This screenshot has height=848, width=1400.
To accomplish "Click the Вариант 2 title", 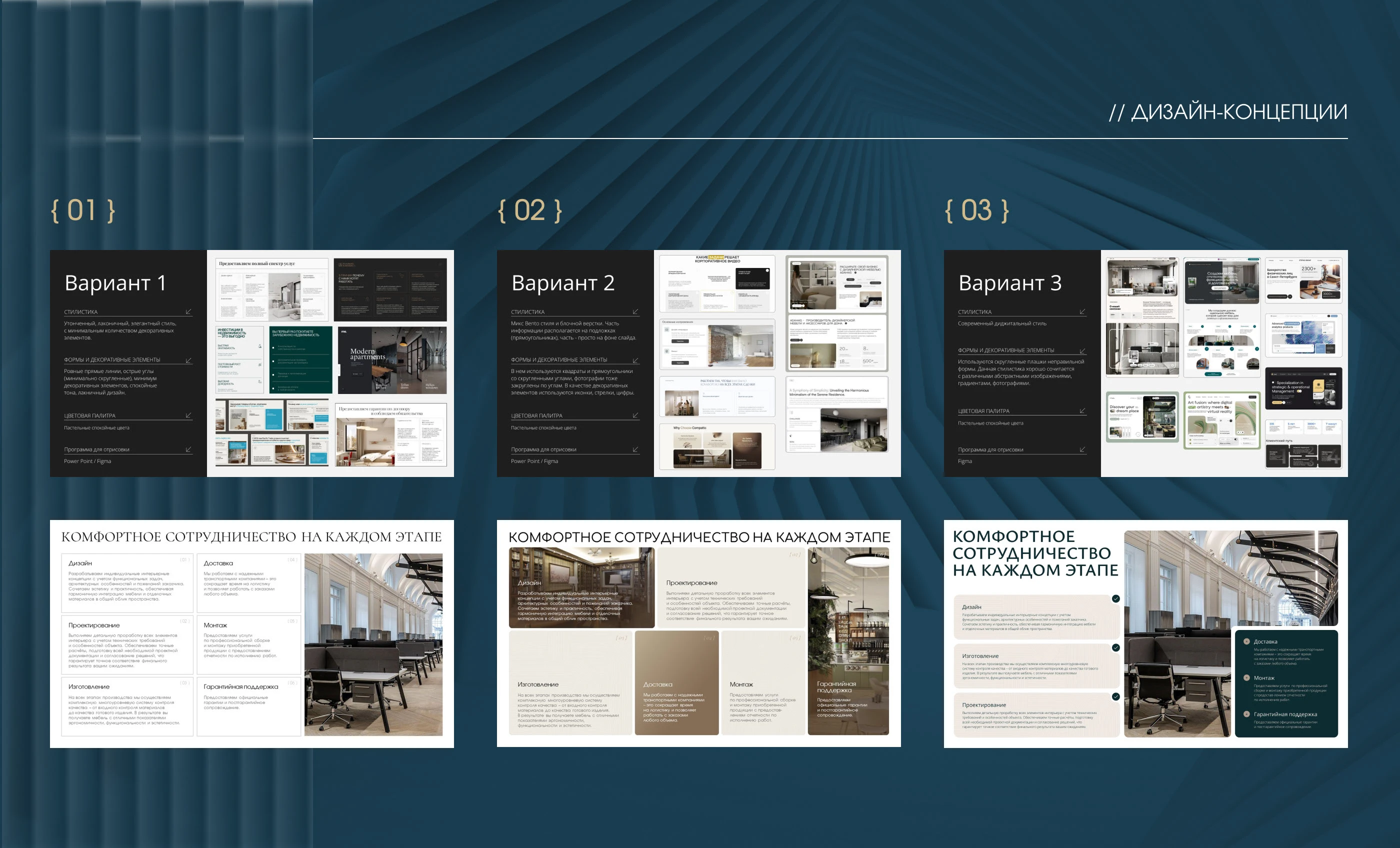I will point(562,282).
